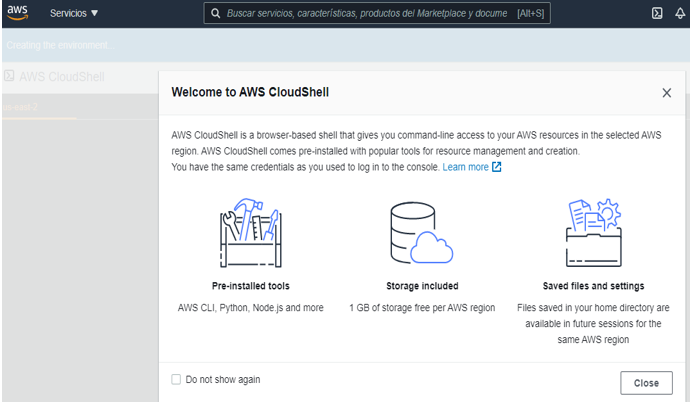Click the AWS CloudShell terminal icon in the header

pyautogui.click(x=9, y=76)
